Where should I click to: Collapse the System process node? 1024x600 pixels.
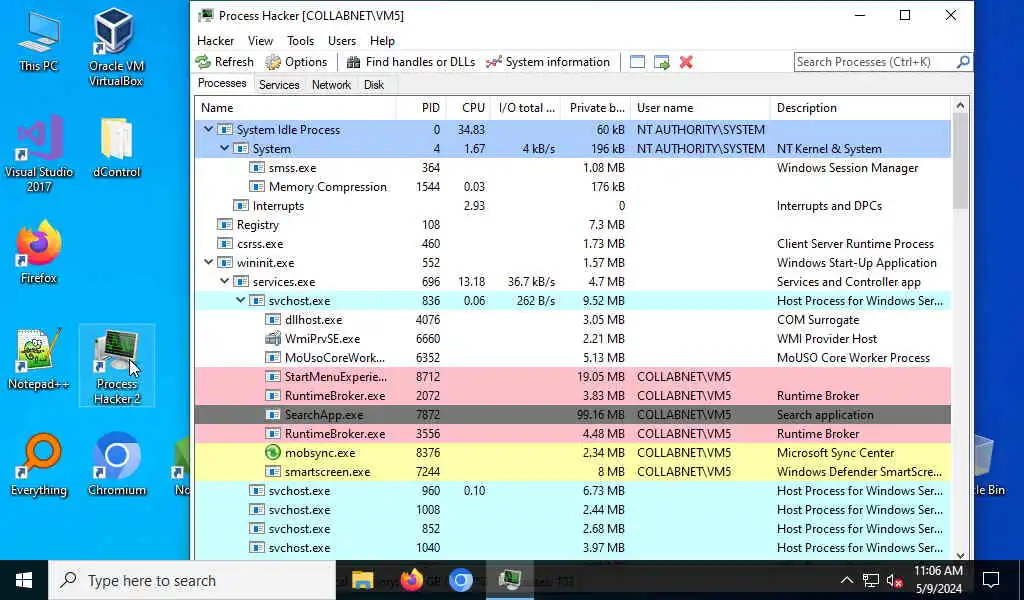coord(225,148)
